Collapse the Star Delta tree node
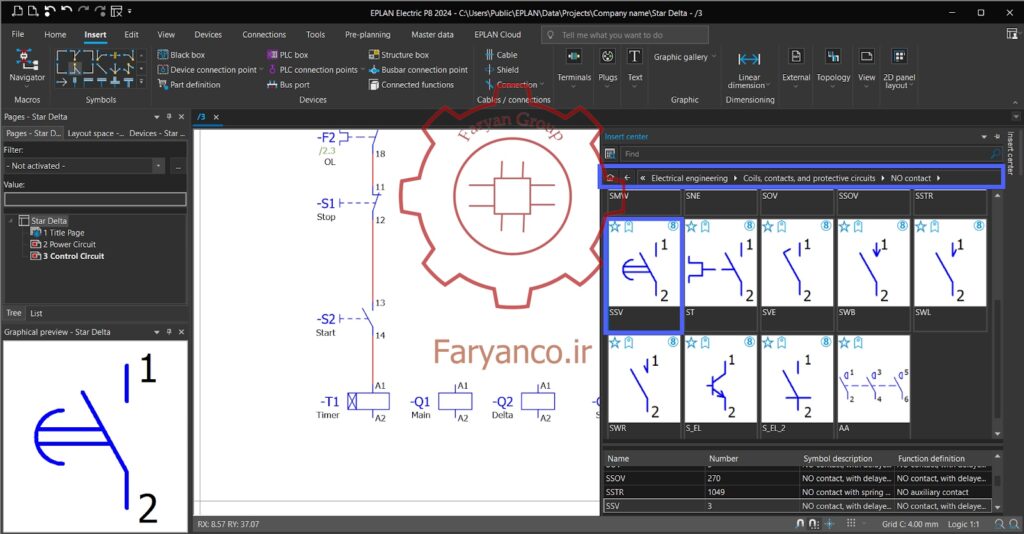 coord(11,221)
